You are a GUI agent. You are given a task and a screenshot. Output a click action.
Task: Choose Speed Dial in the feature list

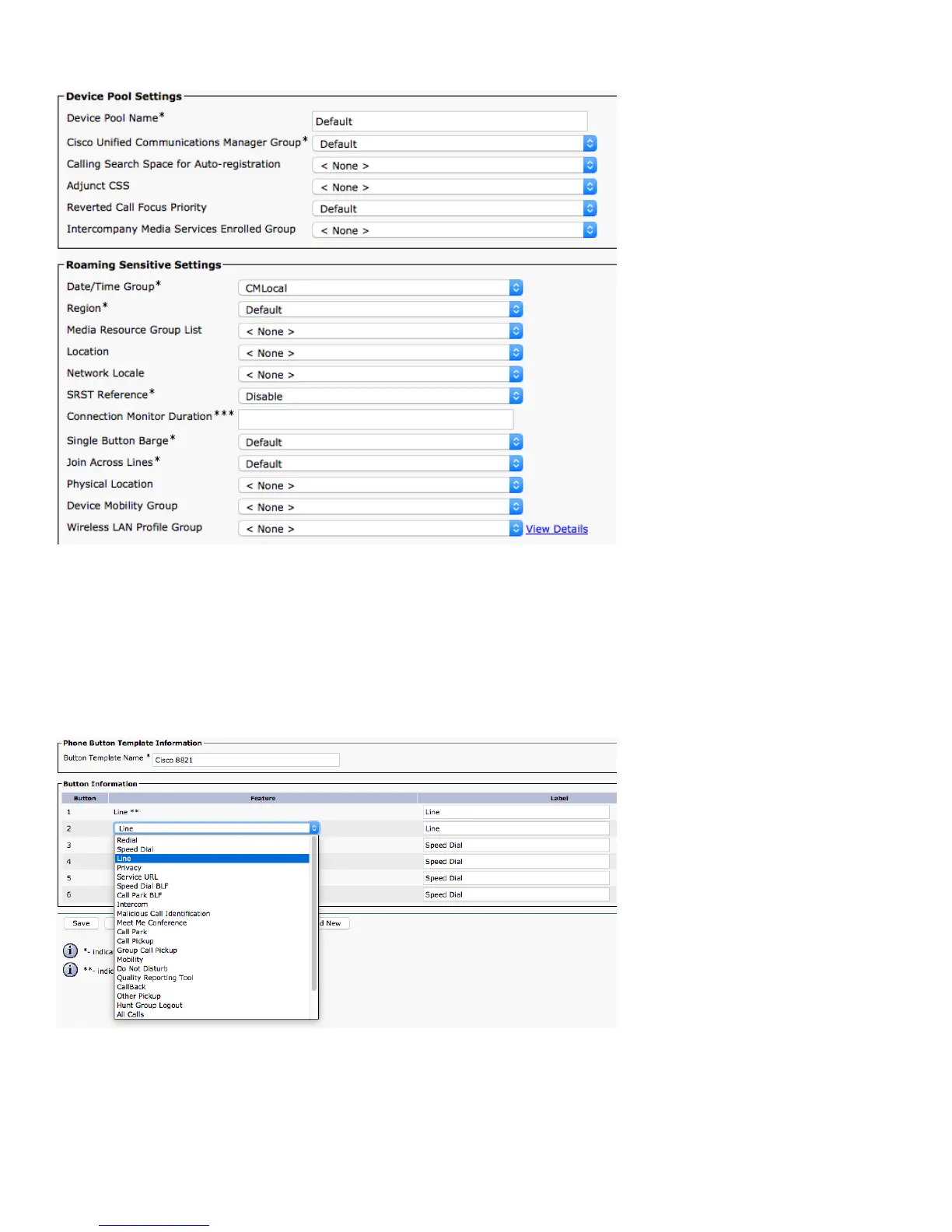coord(212,849)
